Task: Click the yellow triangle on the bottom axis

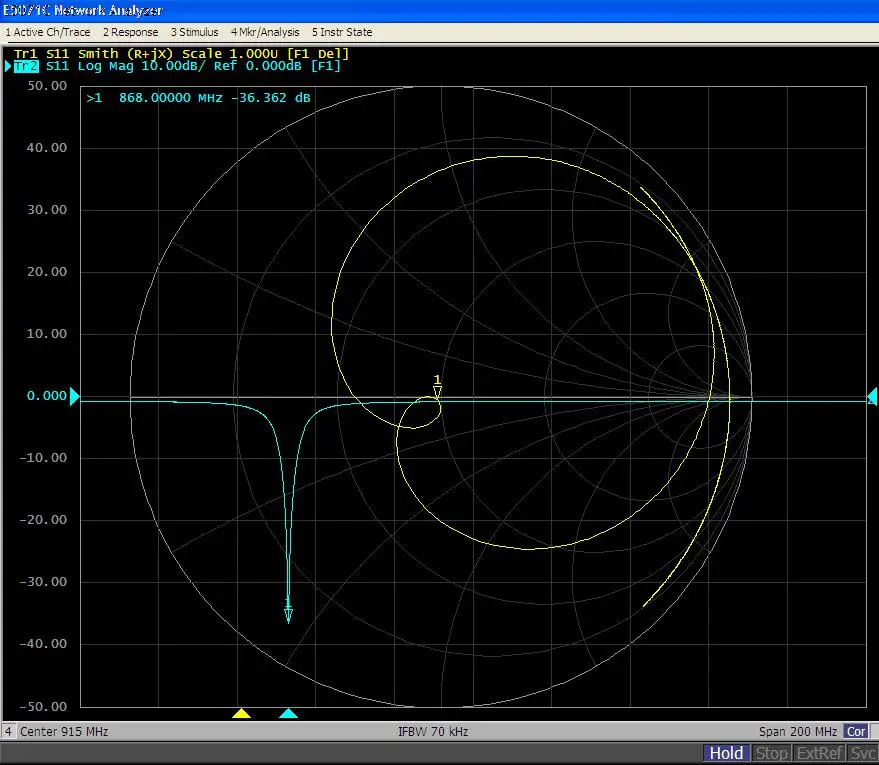Action: tap(240, 713)
